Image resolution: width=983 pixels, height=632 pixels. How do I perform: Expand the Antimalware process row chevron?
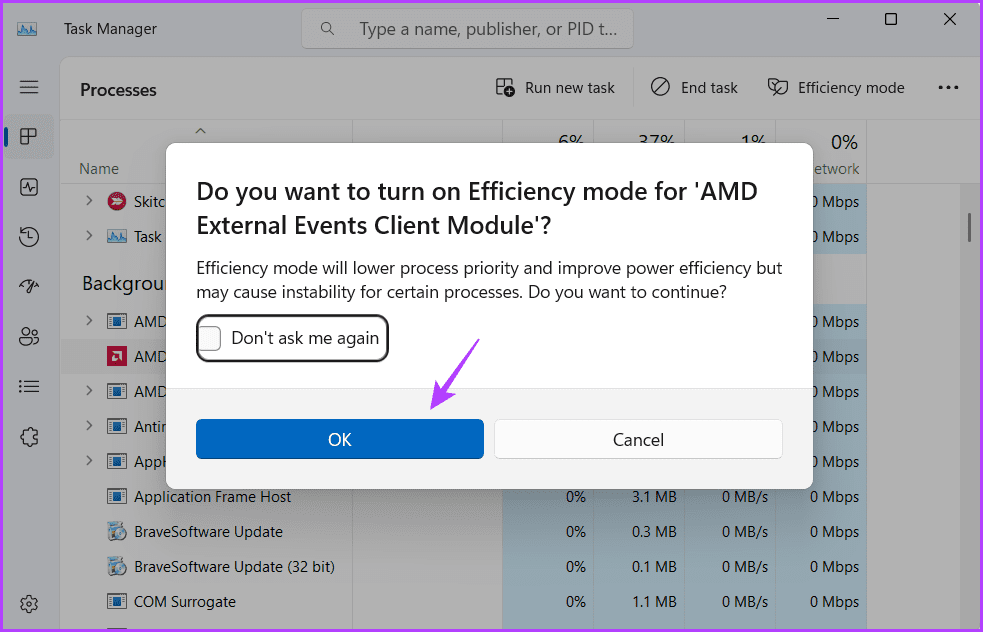coord(89,426)
